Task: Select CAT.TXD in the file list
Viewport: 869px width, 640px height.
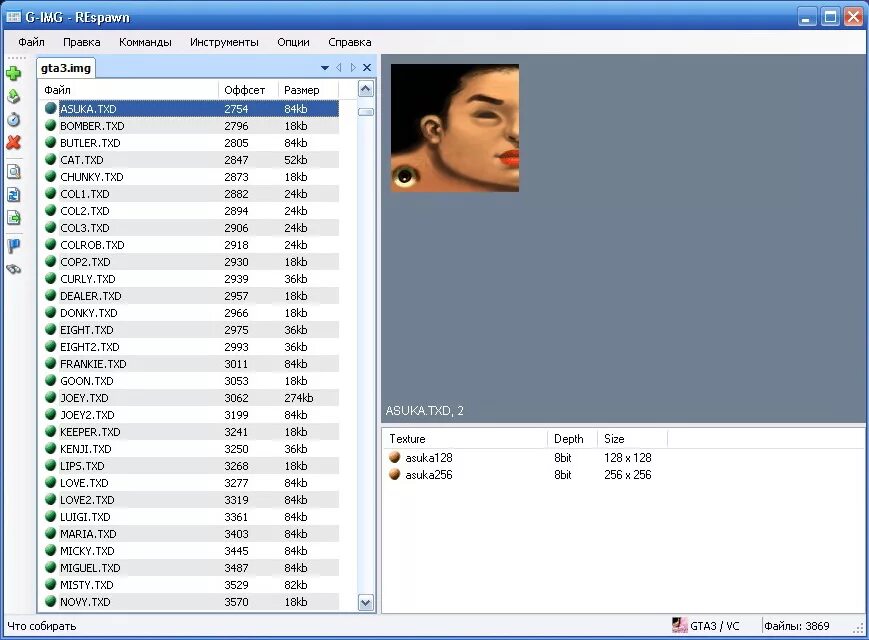Action: (x=189, y=160)
